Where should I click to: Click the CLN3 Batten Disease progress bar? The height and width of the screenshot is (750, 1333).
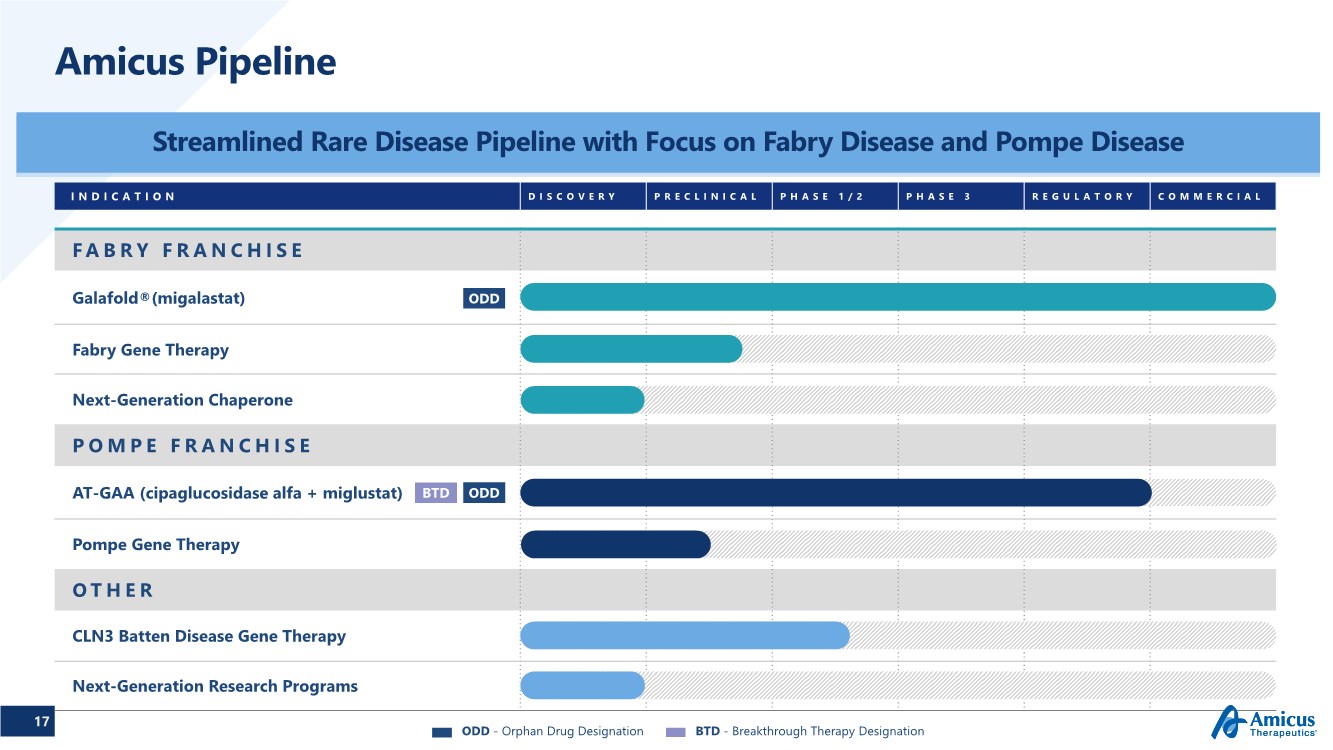tap(684, 636)
